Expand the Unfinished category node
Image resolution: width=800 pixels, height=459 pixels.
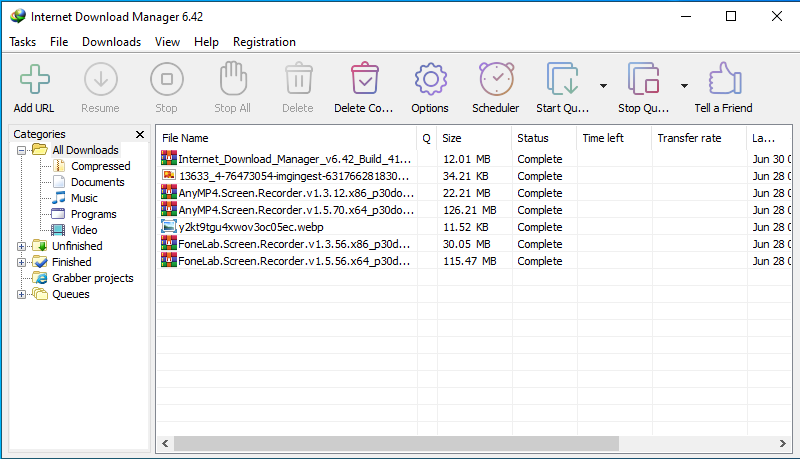pyautogui.click(x=21, y=246)
